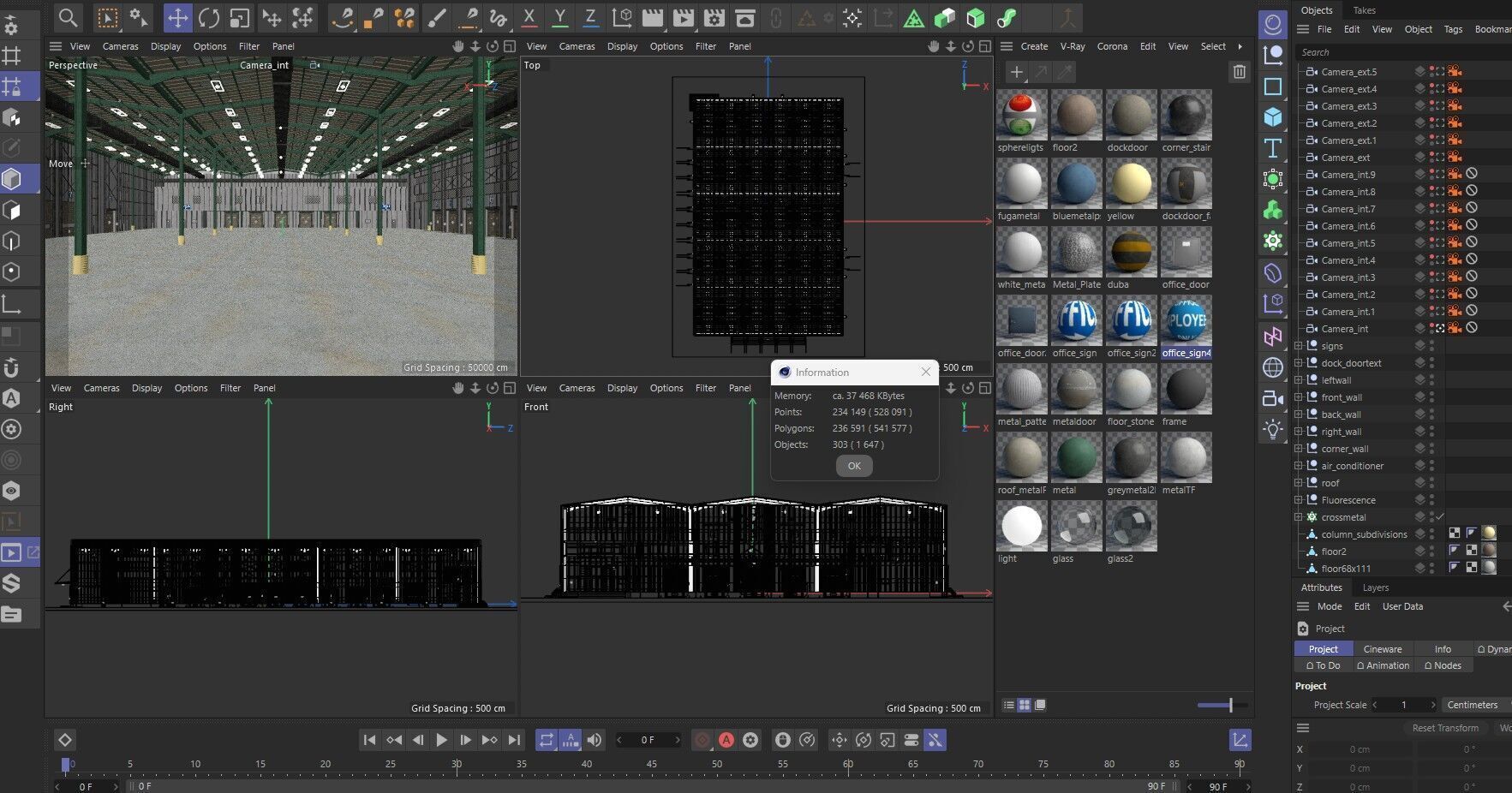Open Render View clapperboard icon

pos(653,17)
